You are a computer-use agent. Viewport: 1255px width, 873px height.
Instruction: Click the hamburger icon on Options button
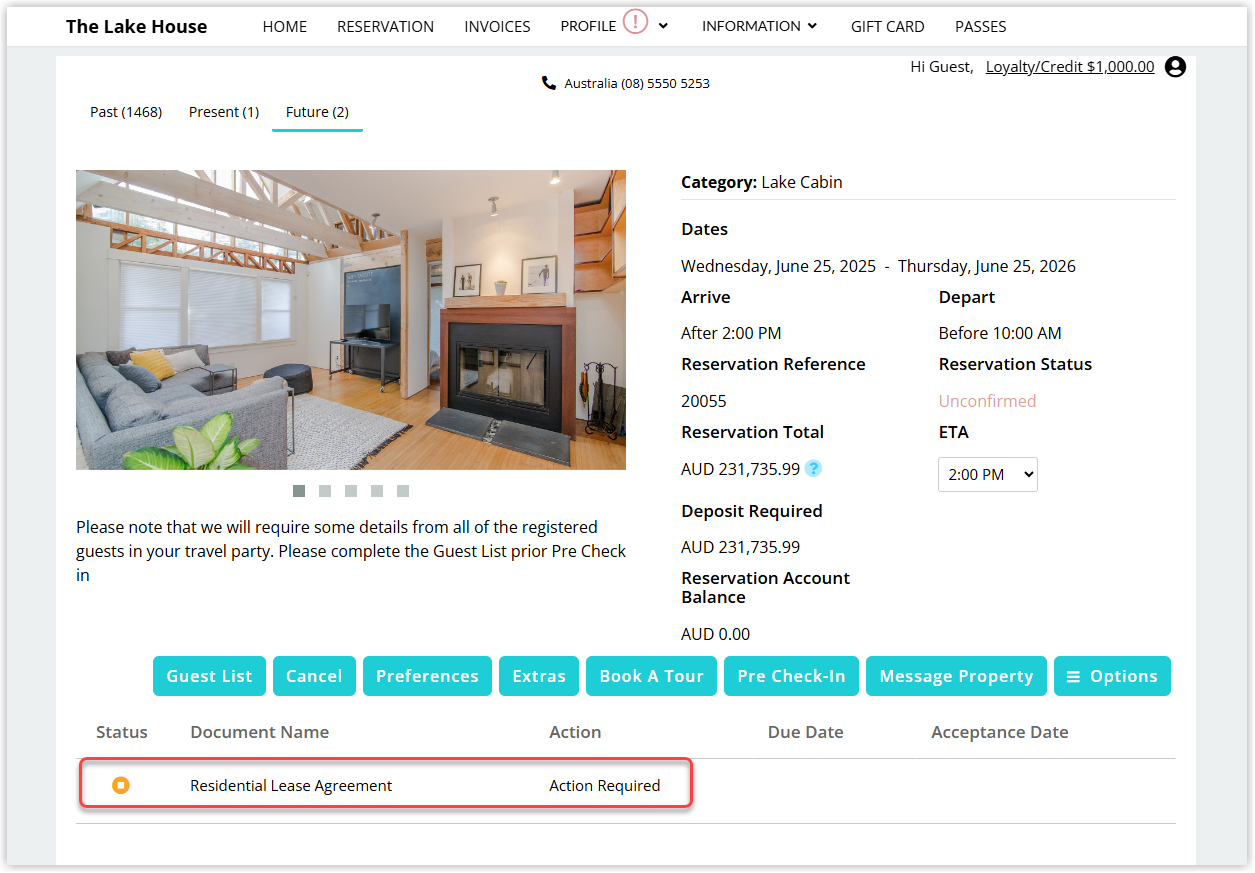[x=1073, y=677]
